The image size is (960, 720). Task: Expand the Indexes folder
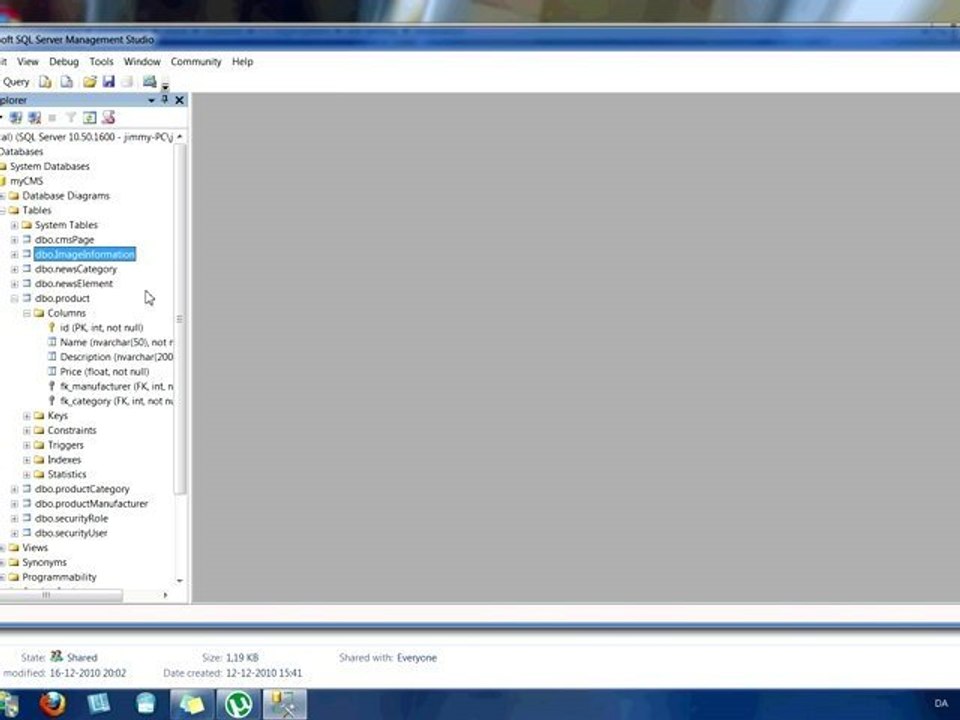point(27,460)
